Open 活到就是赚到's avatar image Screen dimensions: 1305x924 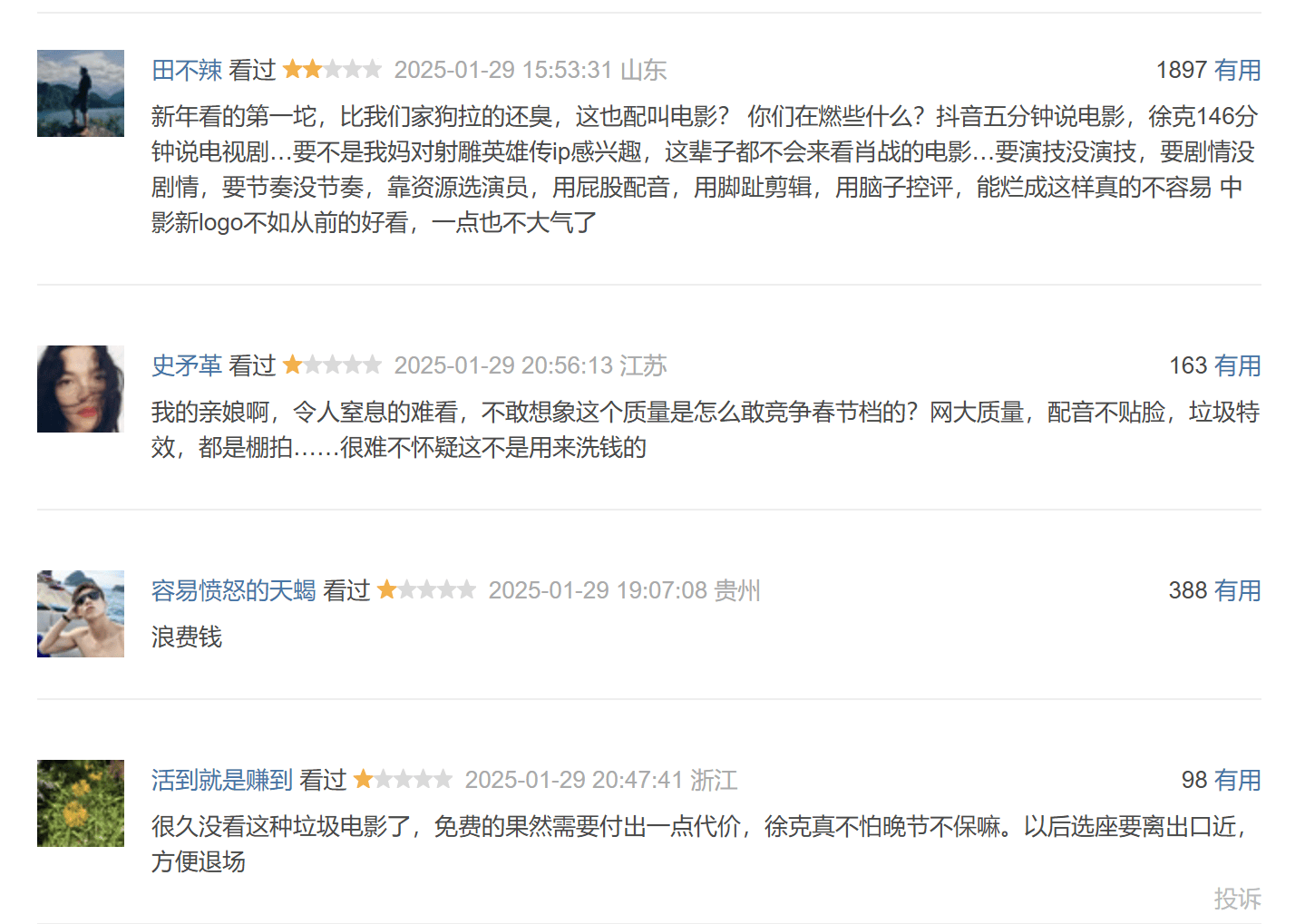click(x=81, y=803)
